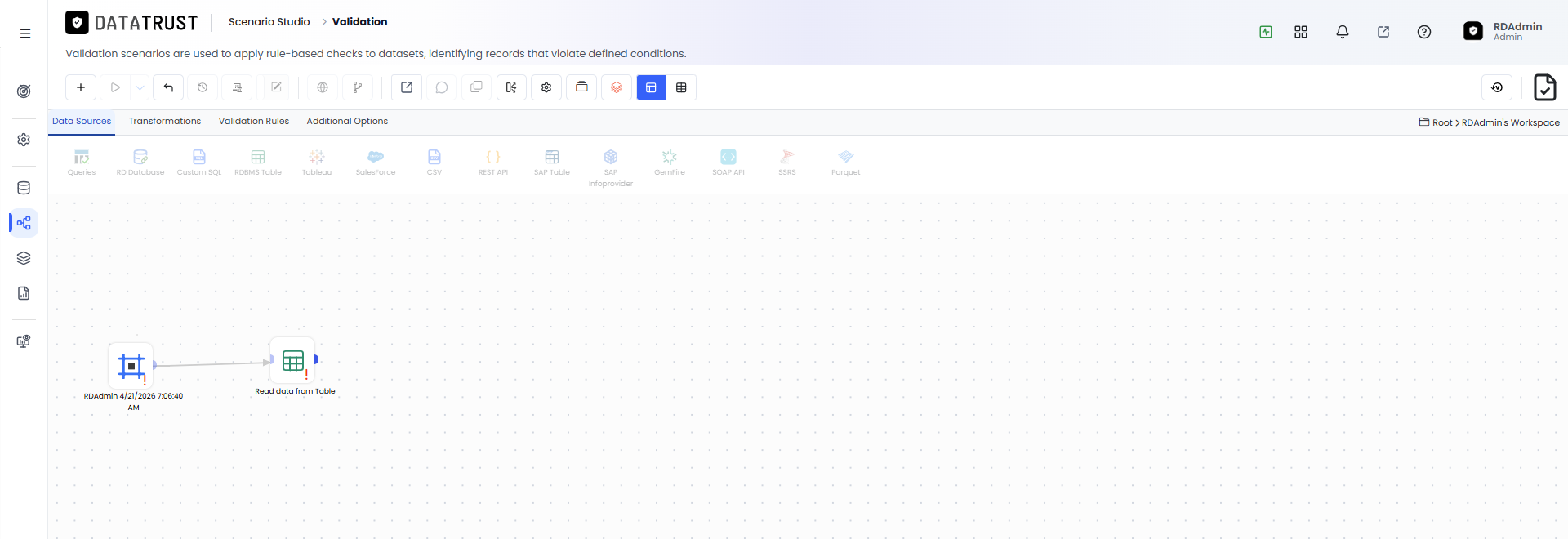Click the Validation breadcrumb
1568x539 pixels.
360,22
